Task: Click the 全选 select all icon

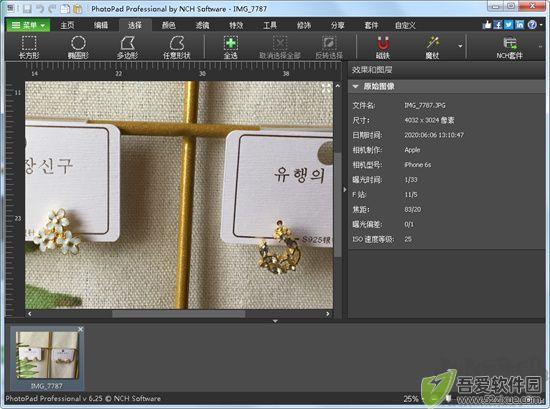Action: (x=230, y=47)
